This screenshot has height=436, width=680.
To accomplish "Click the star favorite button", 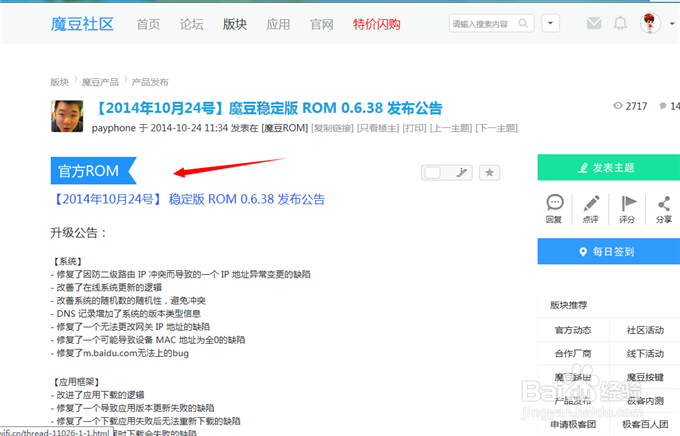I will pyautogui.click(x=490, y=173).
